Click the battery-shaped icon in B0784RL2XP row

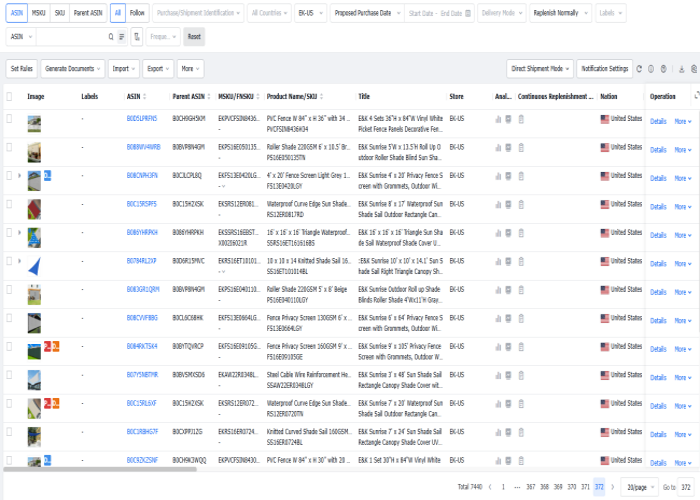coord(521,262)
